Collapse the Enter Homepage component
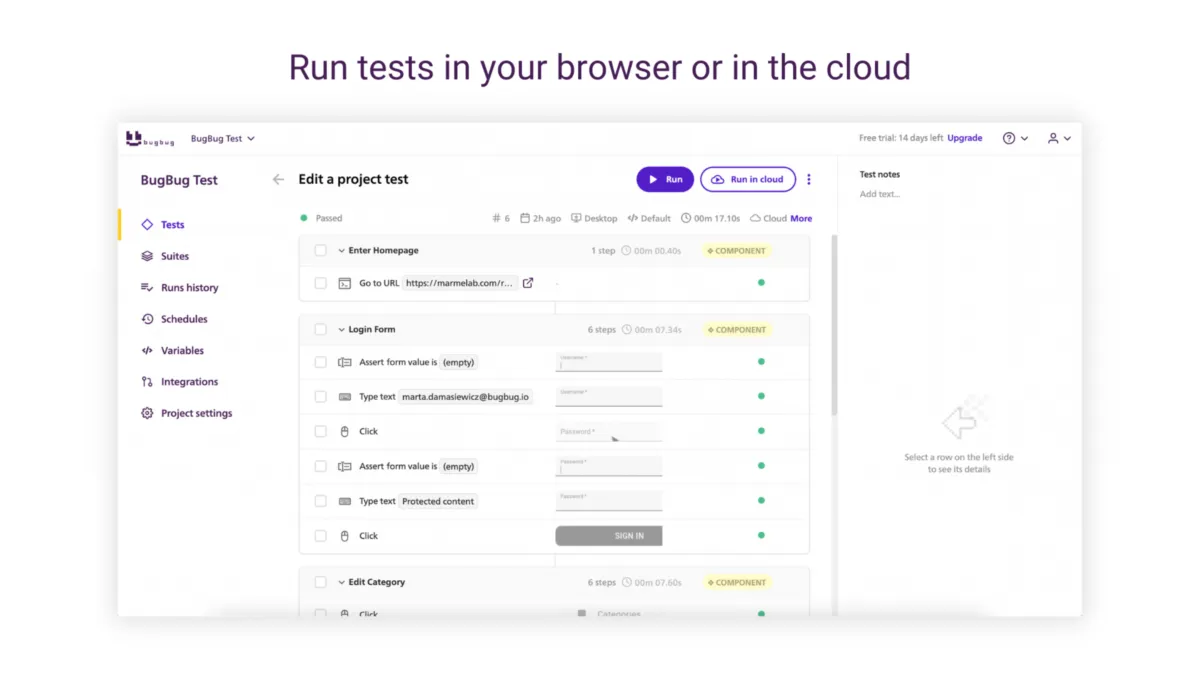 pos(341,251)
